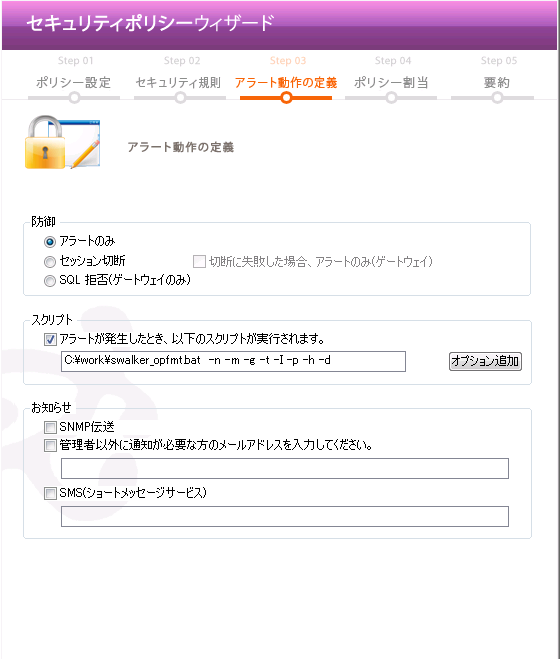Viewport: 560px width, 659px height.
Task: Select the セッション切断 radio option
Action: tap(50, 262)
